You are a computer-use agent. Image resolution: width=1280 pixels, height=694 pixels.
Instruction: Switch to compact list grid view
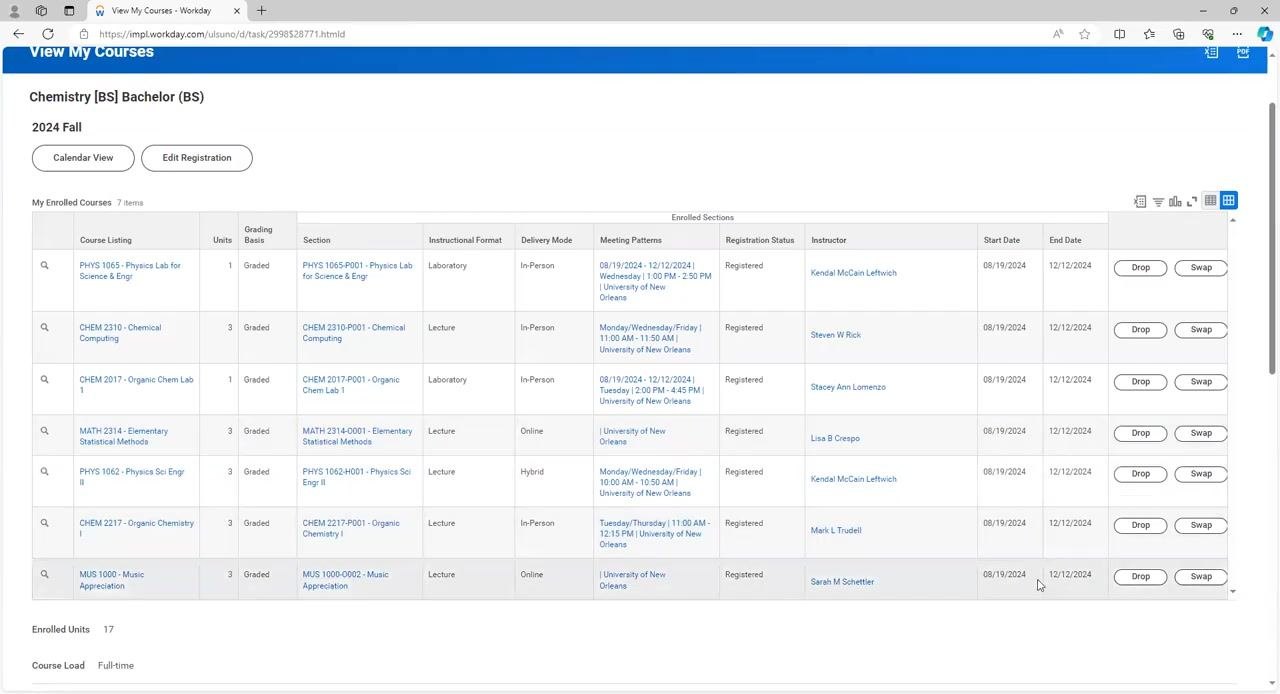tap(1210, 200)
